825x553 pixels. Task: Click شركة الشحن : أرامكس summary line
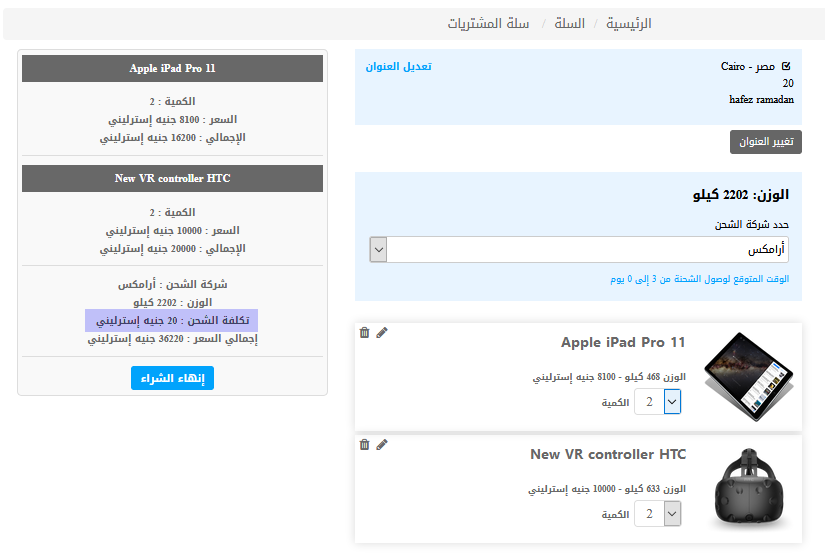click(x=173, y=285)
